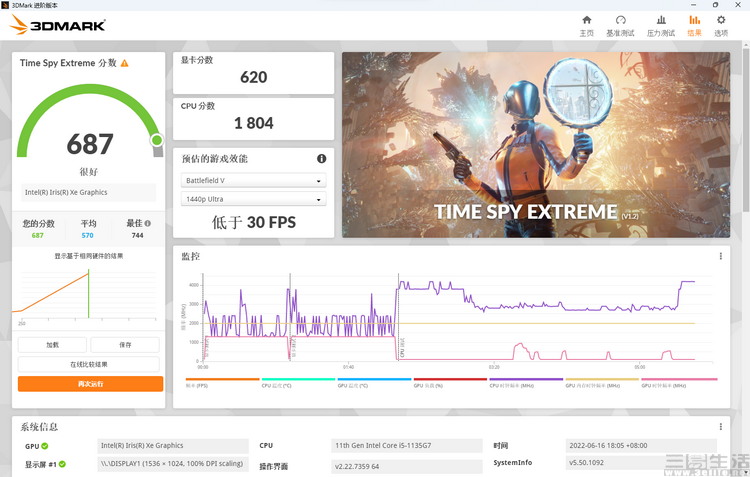Click the time field 2022-06-16 18:05

pos(641,445)
